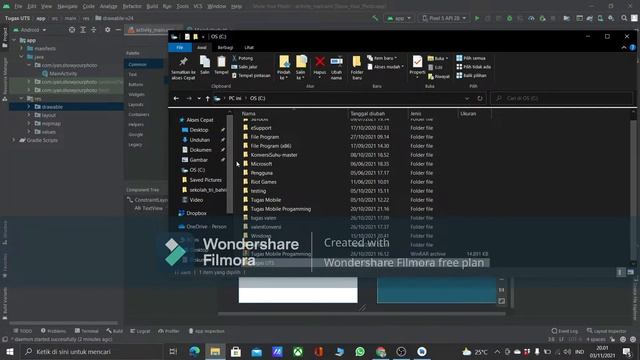Open the Pixel 3 API 28 device dropdown
640x360 pixels.
pos(443,18)
